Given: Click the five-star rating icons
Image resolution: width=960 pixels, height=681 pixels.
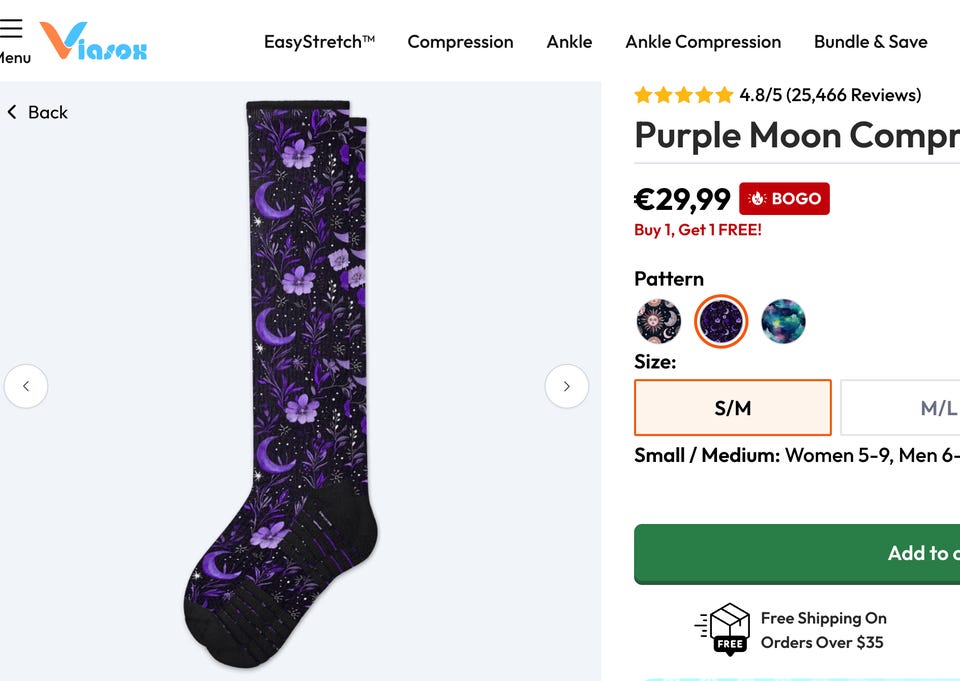Looking at the screenshot, I should (x=684, y=96).
